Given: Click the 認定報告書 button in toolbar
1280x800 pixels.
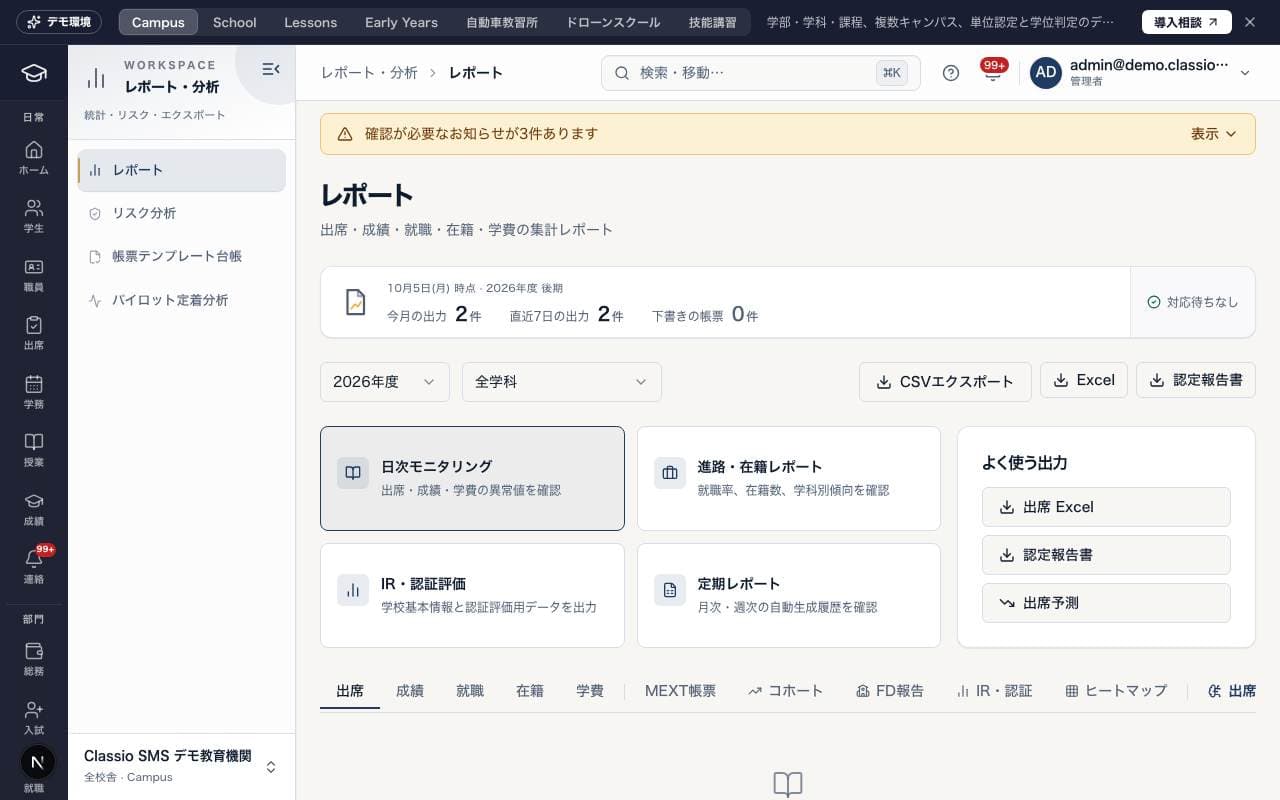Looking at the screenshot, I should coord(1196,380).
